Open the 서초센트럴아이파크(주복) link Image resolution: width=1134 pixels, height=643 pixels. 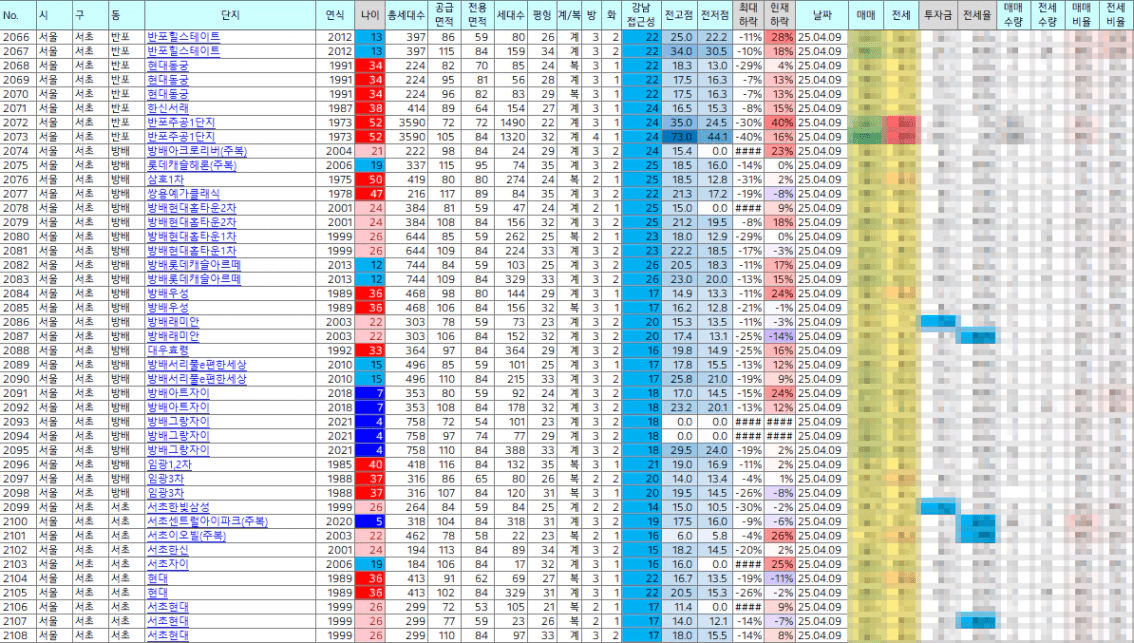(x=207, y=521)
